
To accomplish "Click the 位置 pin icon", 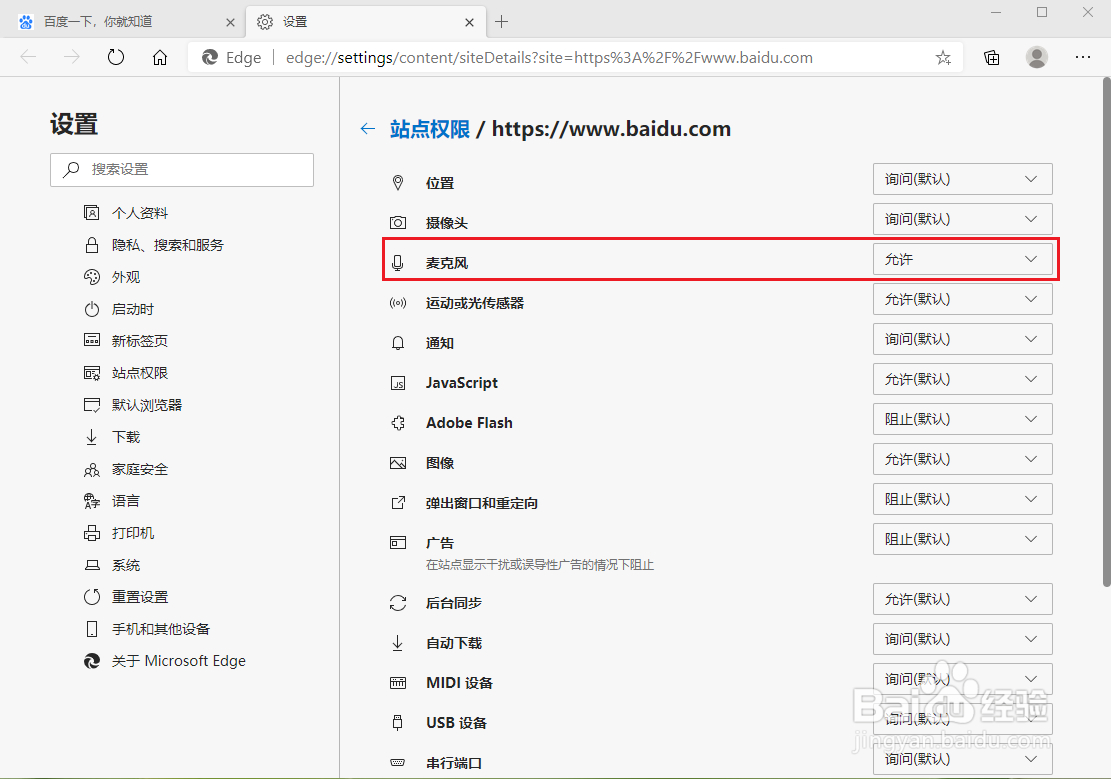I will point(398,183).
